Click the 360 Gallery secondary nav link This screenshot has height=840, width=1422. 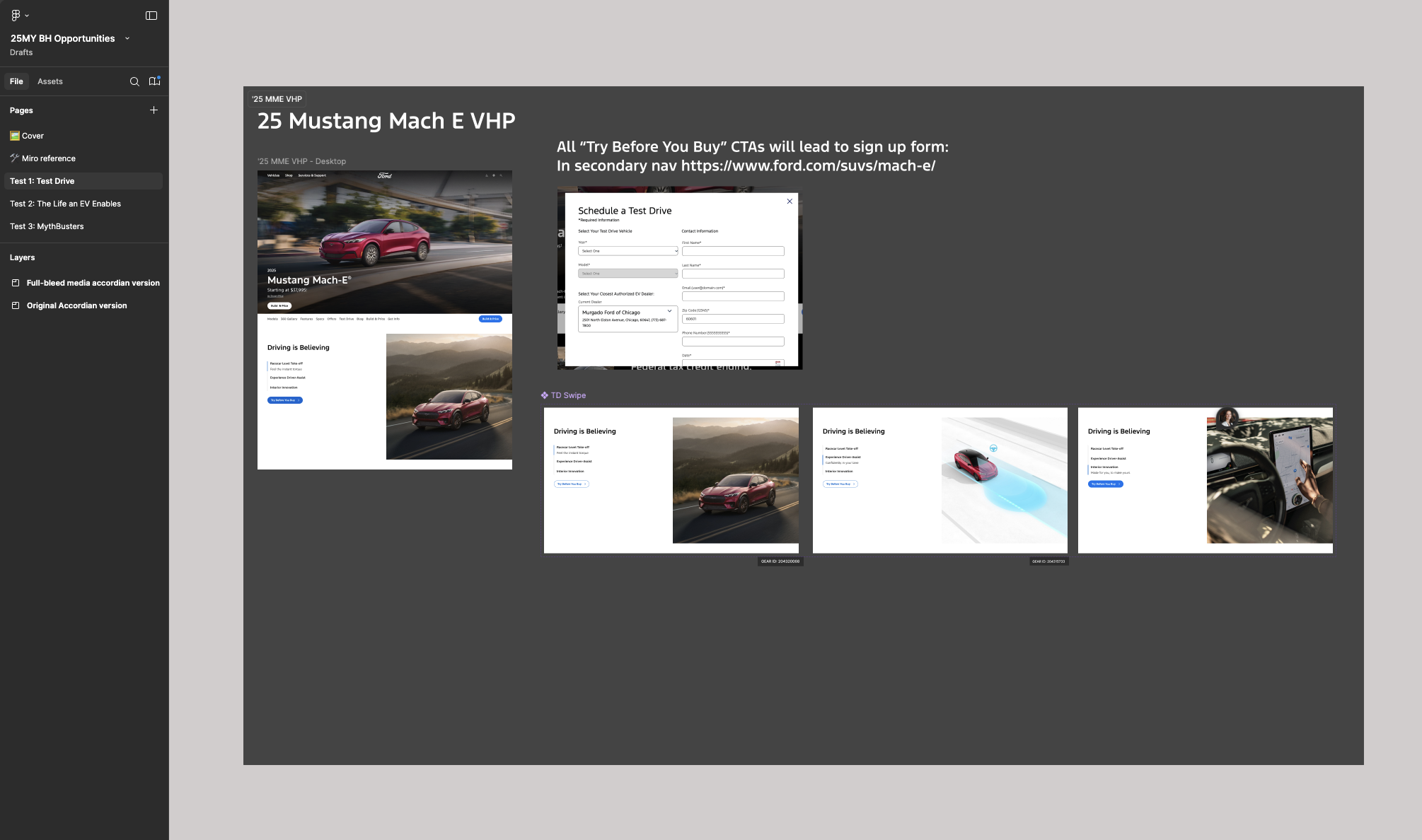pos(289,319)
